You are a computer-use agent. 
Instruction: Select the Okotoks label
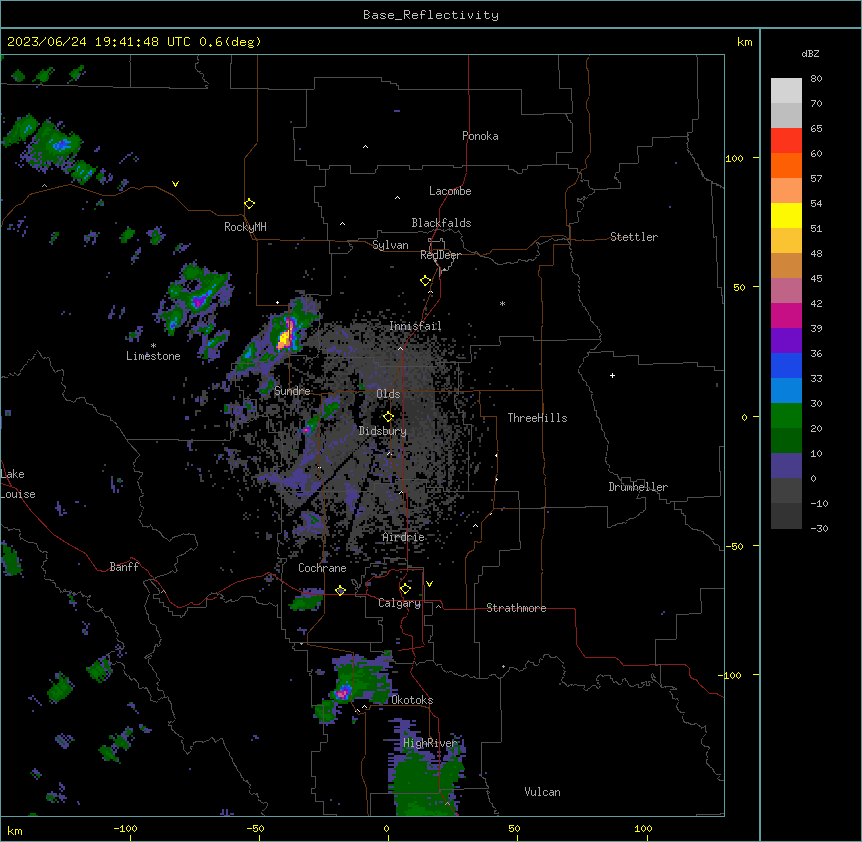tap(412, 700)
